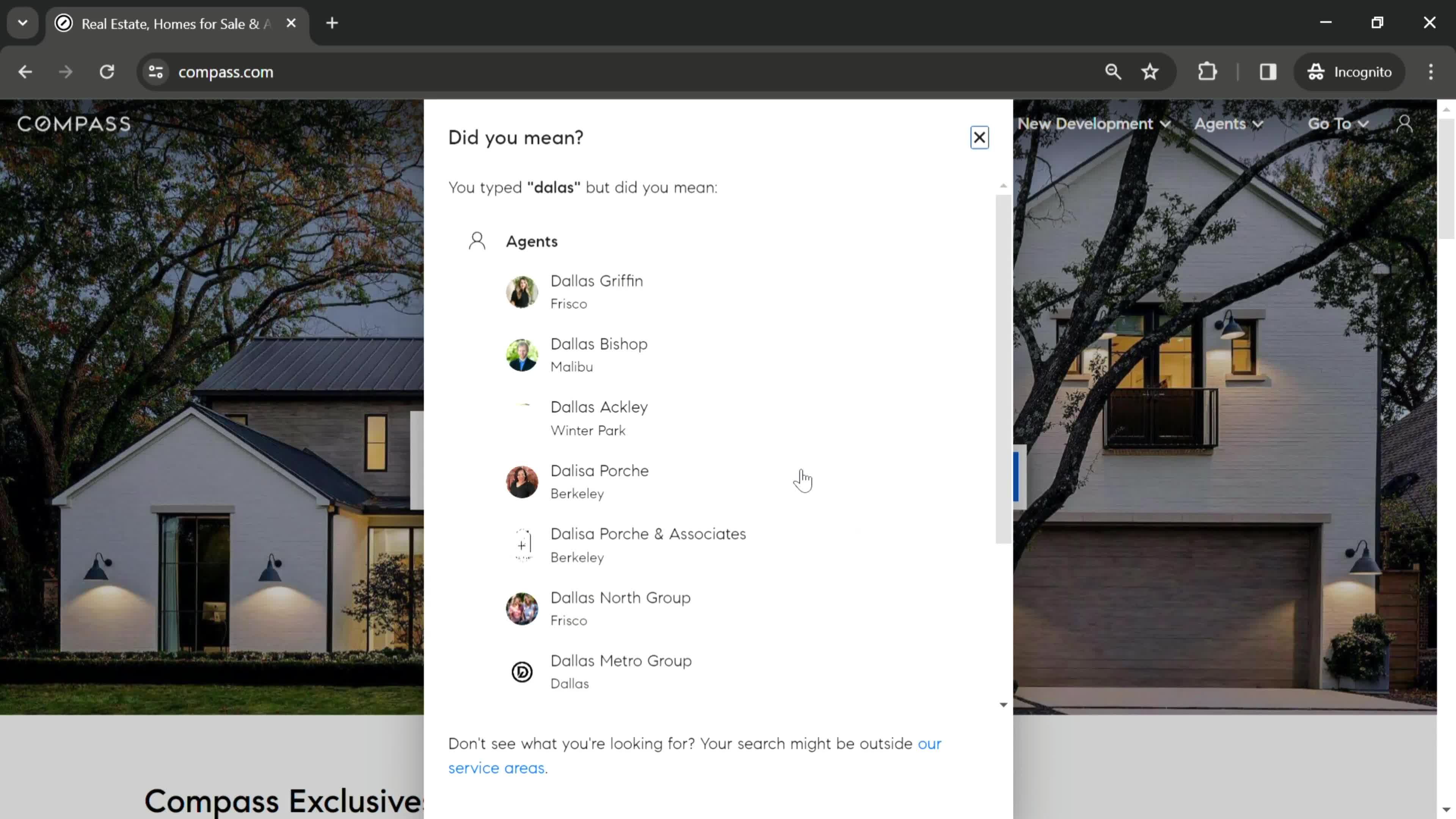The image size is (1456, 819).
Task: Open the tab search dropdown
Action: point(23,23)
